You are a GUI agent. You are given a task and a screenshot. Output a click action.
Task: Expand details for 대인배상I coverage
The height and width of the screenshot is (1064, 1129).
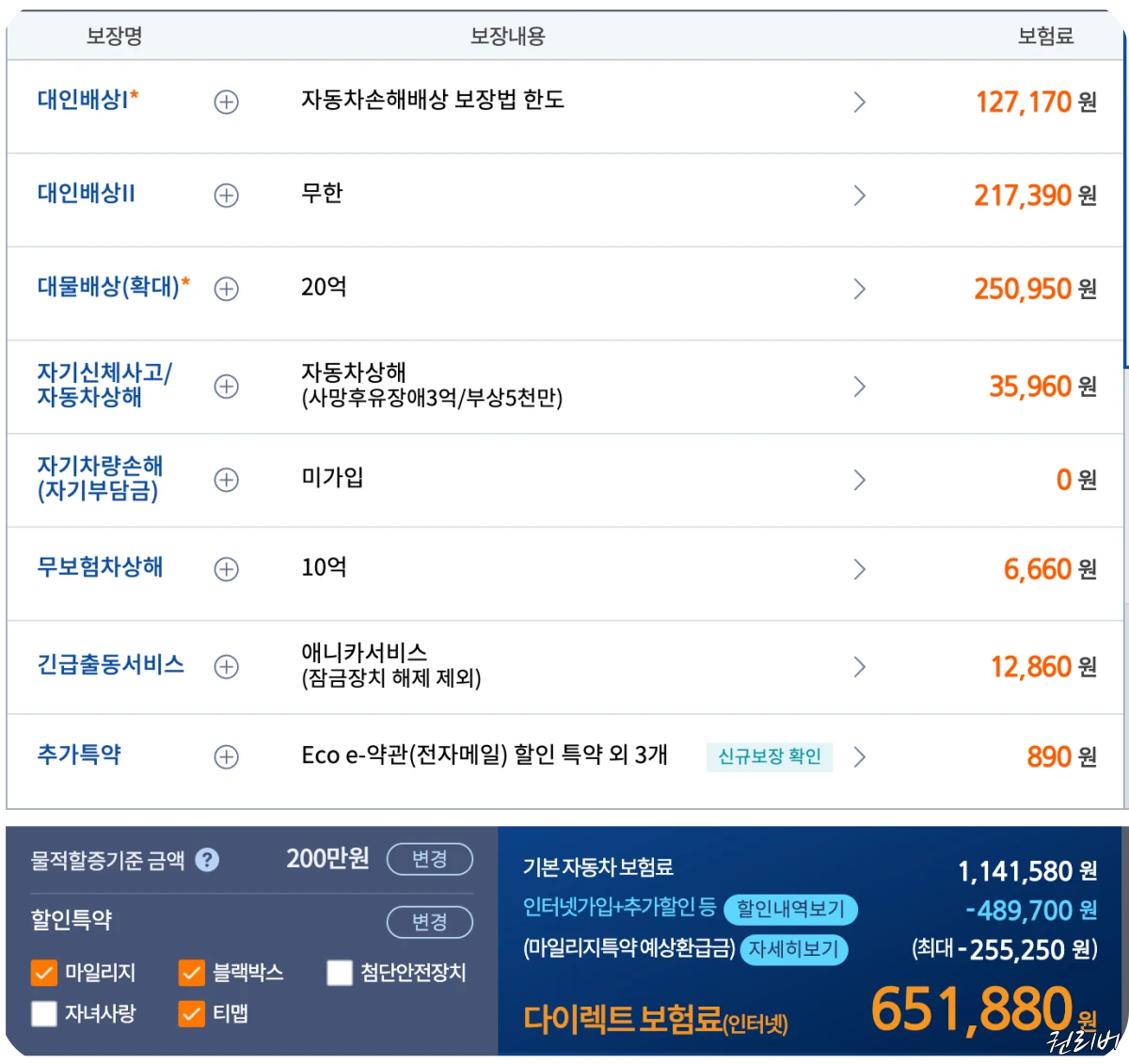(226, 103)
